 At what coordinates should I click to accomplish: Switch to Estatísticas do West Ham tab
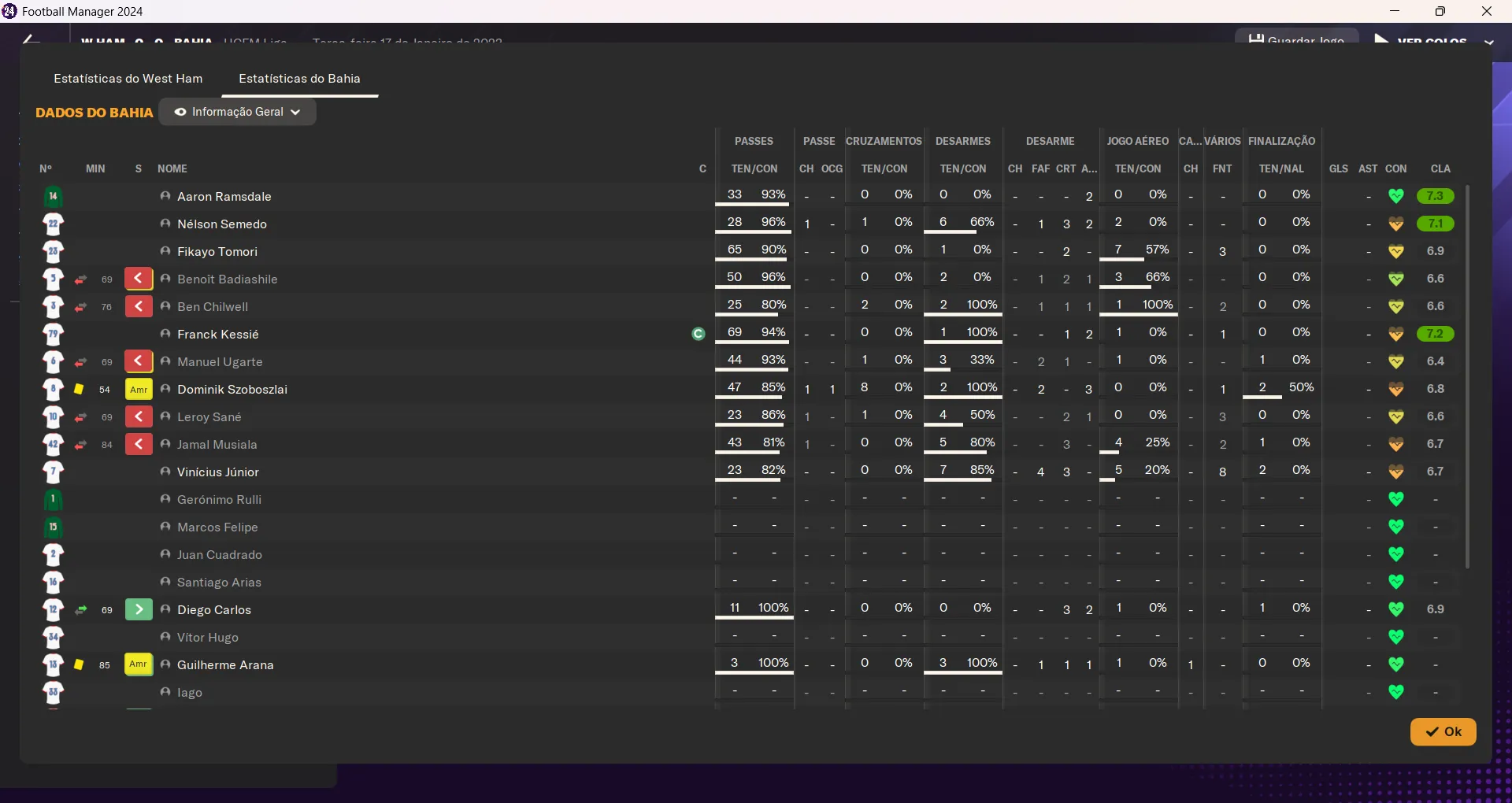[x=128, y=79]
